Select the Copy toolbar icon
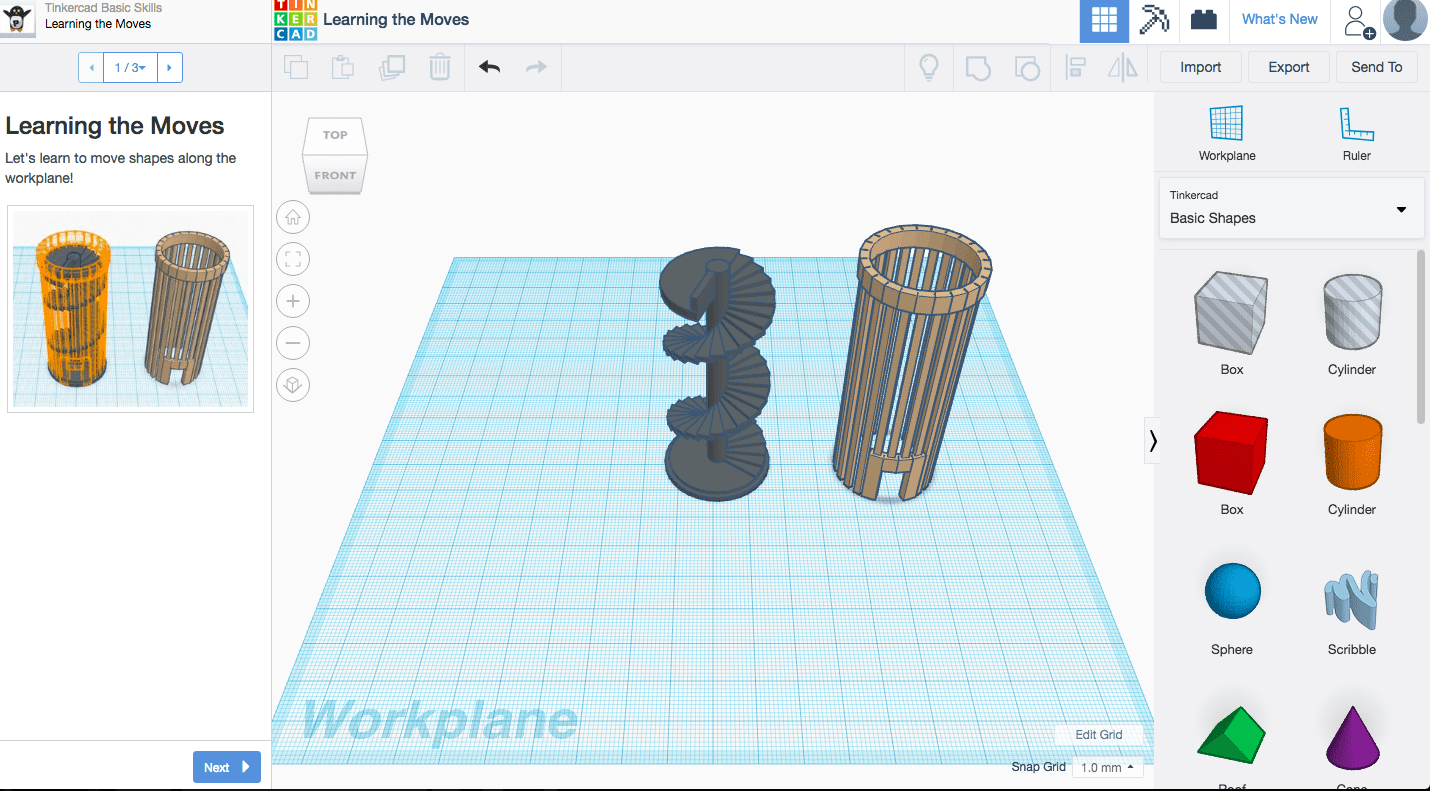 coord(296,67)
